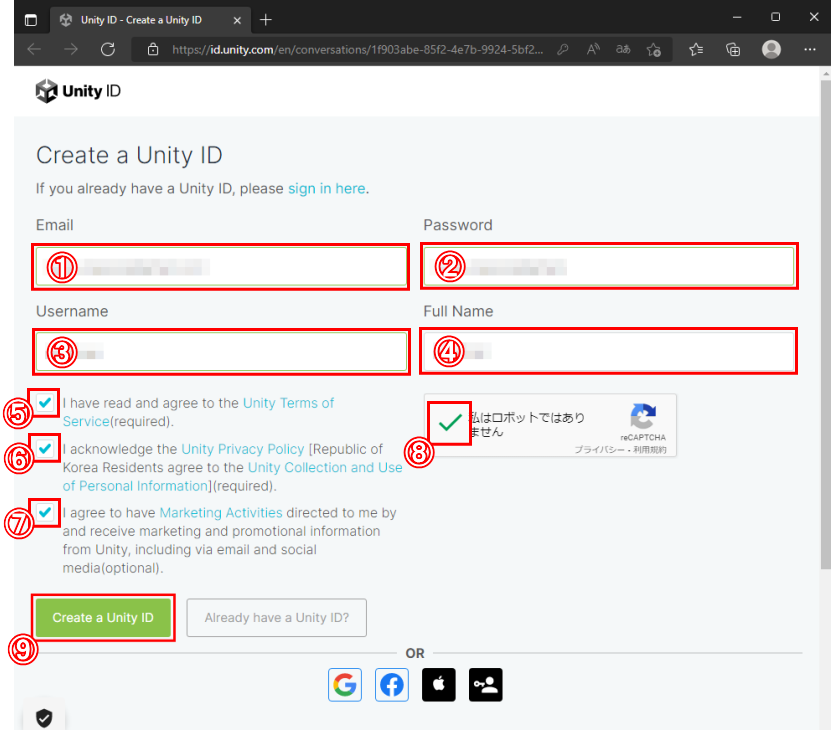Toggle the Unity Terms of Service checkbox
This screenshot has height=730, width=831.
pyautogui.click(x=45, y=403)
